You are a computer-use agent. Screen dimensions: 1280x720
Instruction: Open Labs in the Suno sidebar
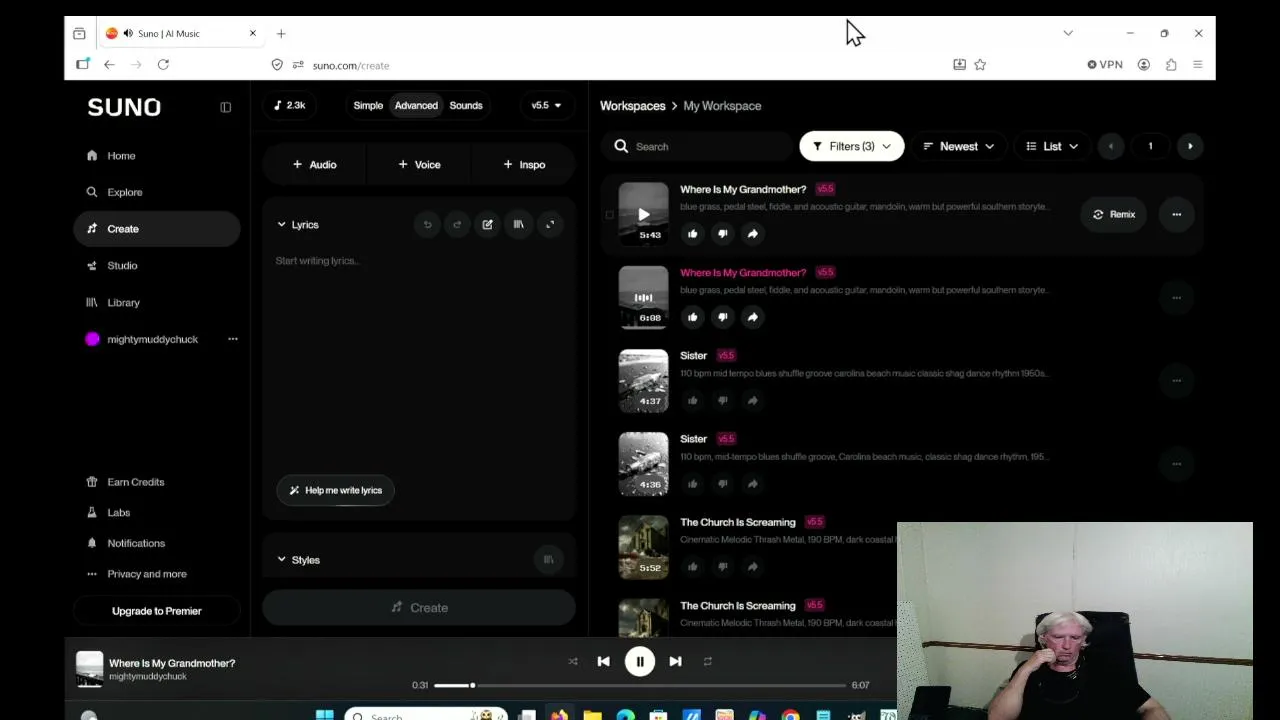[119, 512]
